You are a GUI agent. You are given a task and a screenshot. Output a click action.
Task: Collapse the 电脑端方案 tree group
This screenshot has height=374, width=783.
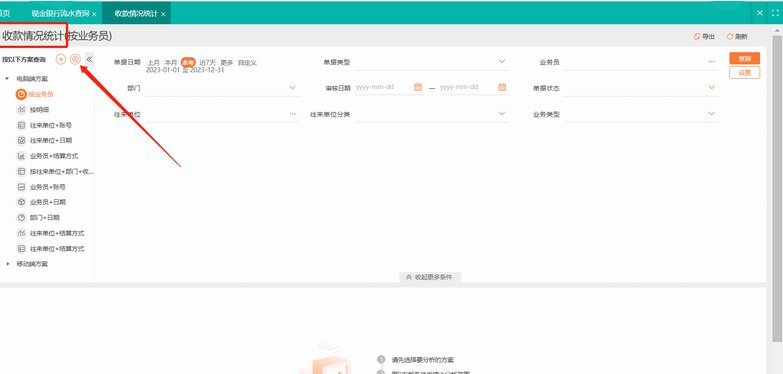pyautogui.click(x=7, y=79)
